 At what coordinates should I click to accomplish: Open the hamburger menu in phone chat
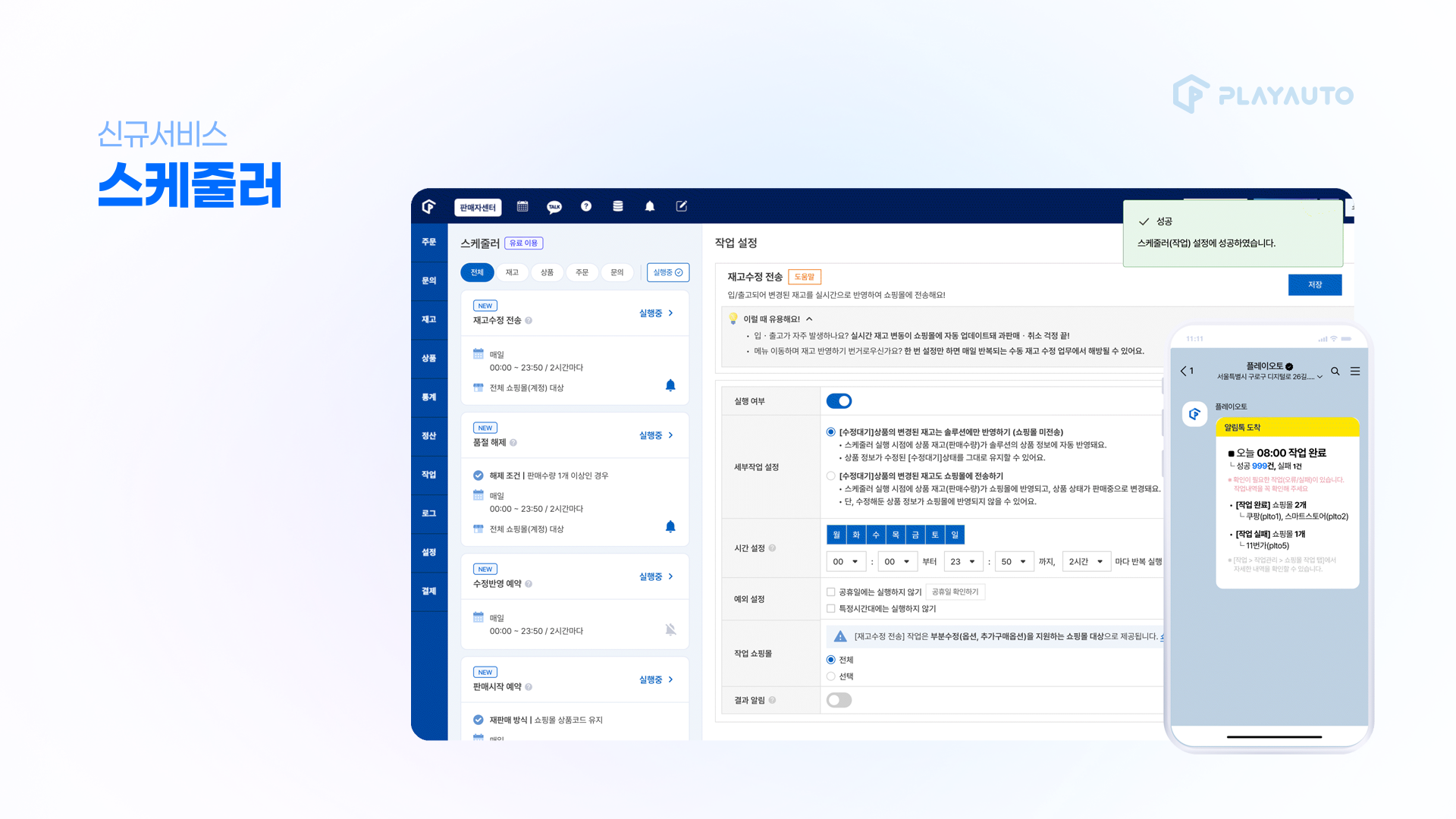1355,372
